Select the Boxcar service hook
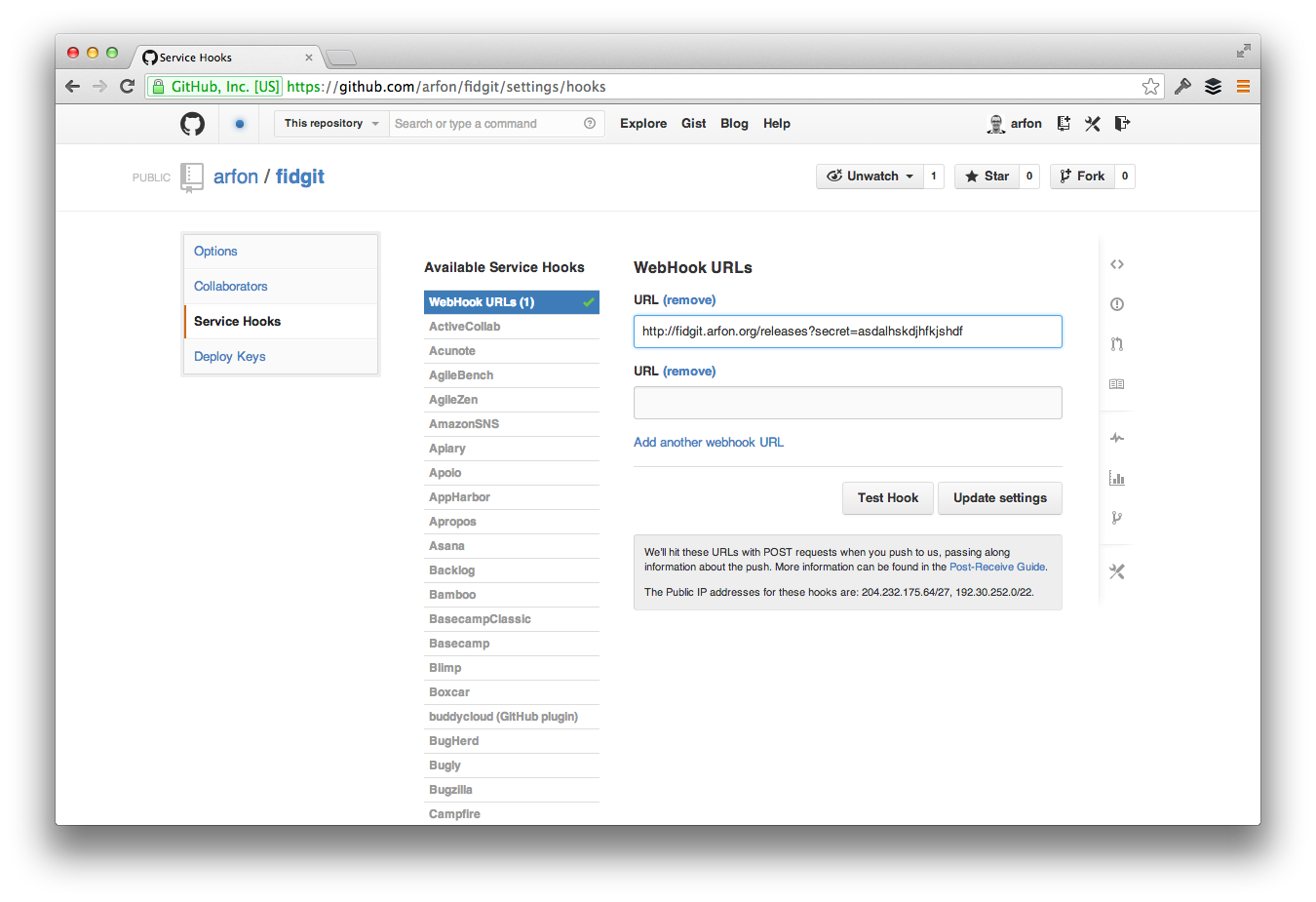 click(x=512, y=692)
